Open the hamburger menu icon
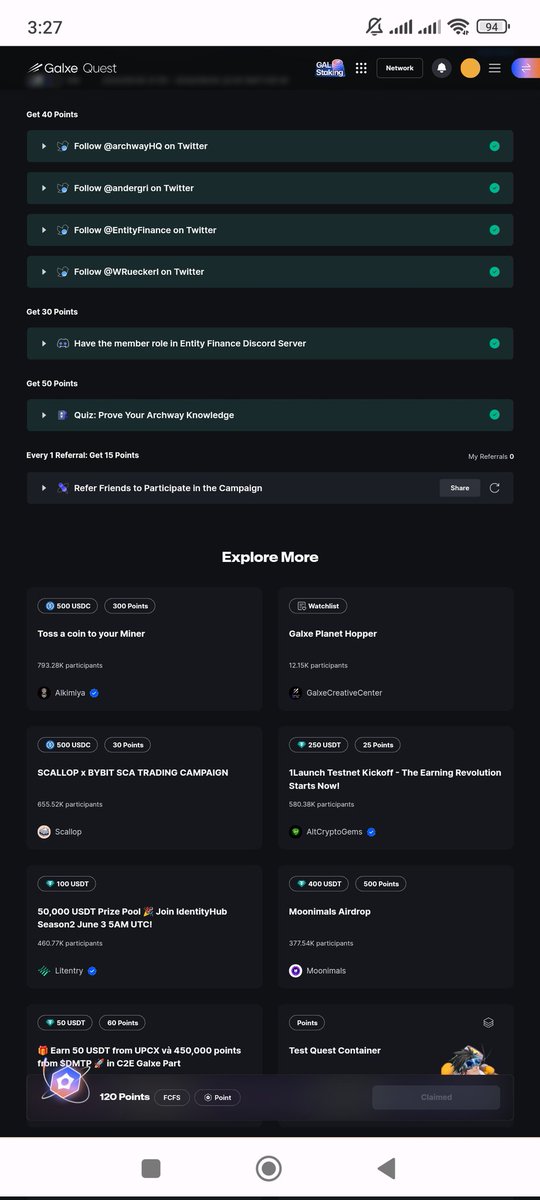 click(x=495, y=68)
